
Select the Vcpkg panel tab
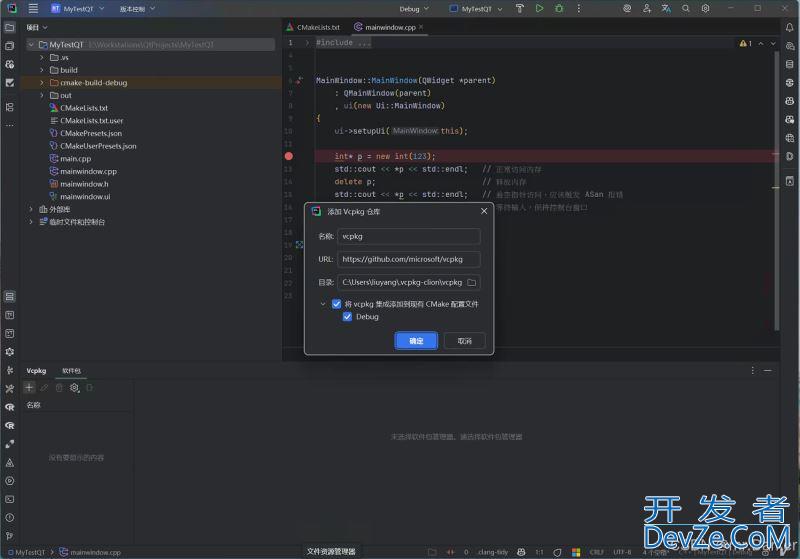pyautogui.click(x=36, y=371)
